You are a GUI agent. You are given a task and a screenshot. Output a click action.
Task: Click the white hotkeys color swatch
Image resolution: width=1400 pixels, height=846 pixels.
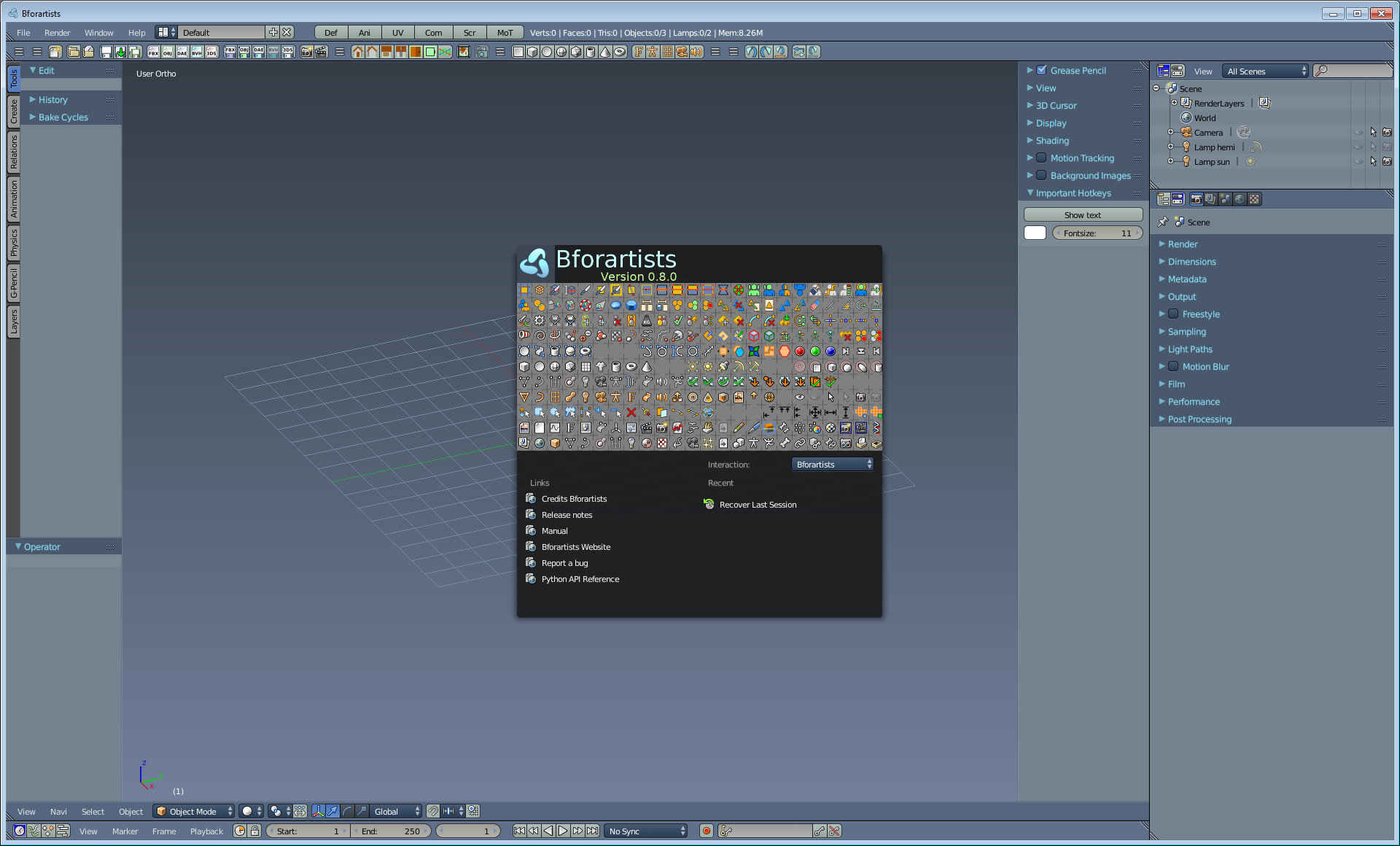click(x=1035, y=233)
